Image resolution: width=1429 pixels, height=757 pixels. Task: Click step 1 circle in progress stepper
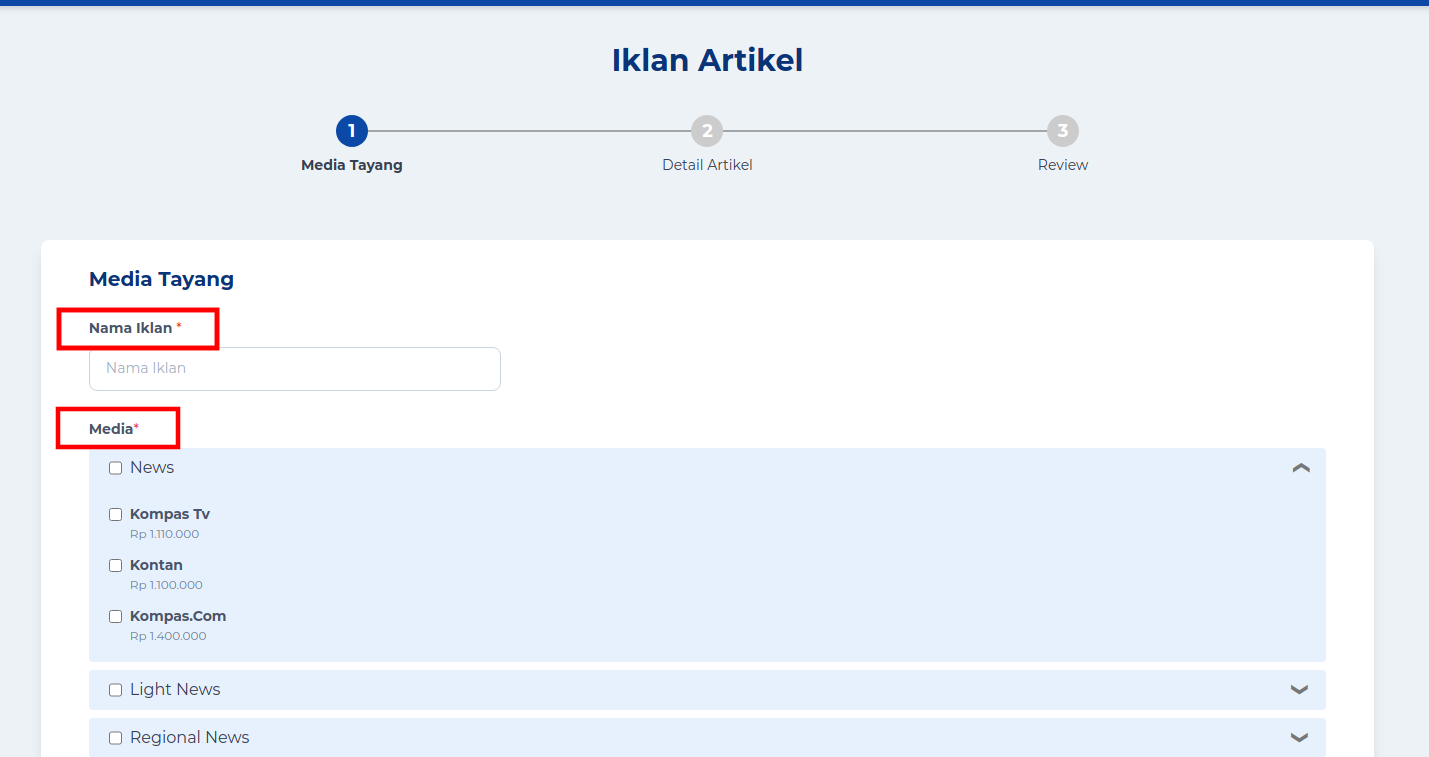point(352,131)
